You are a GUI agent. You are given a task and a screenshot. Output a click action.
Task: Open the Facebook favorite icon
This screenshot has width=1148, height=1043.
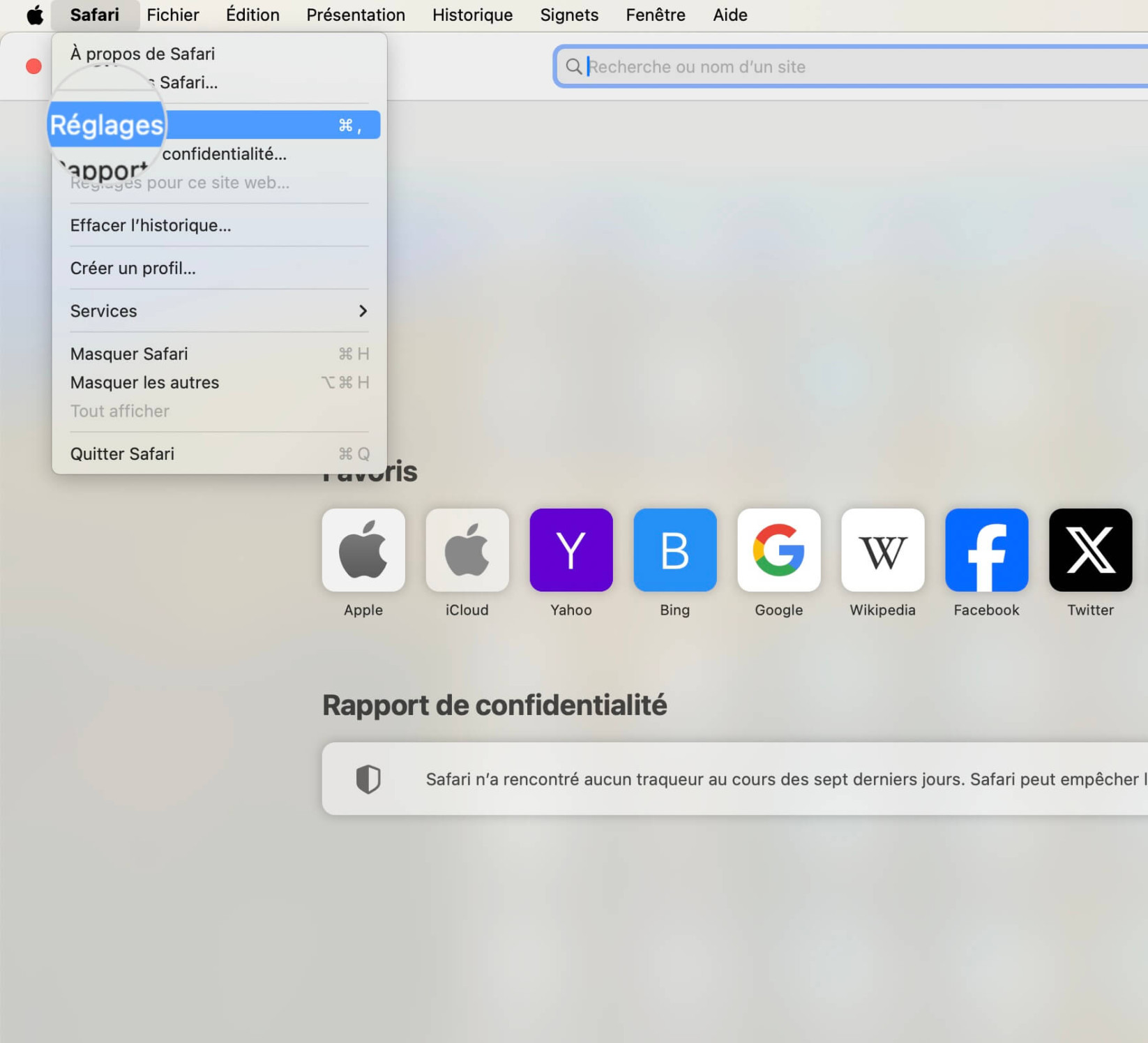pyautogui.click(x=986, y=550)
